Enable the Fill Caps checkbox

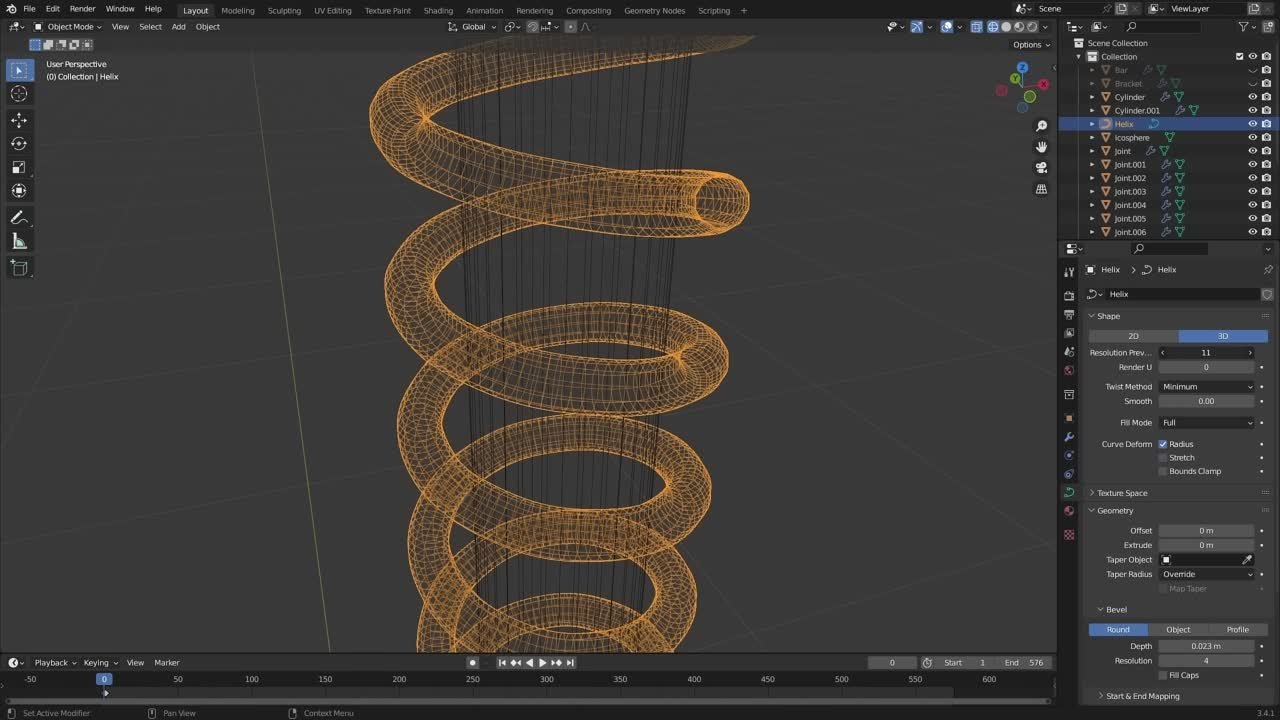click(x=1163, y=675)
